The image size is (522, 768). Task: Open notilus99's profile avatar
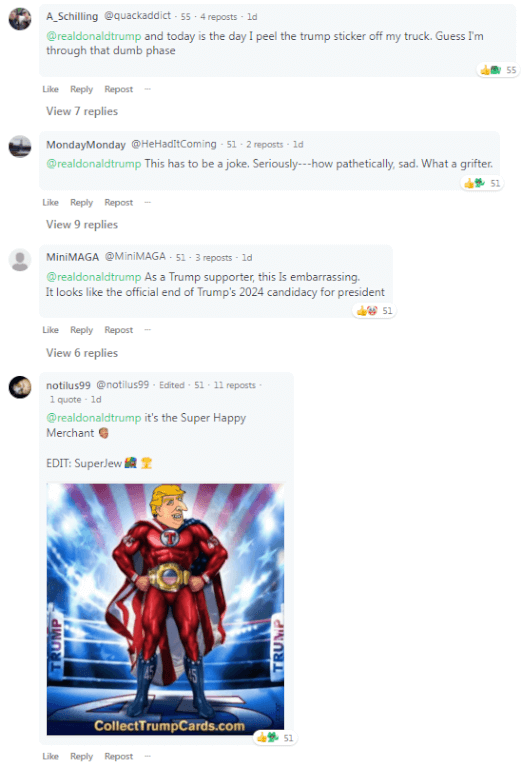(20, 387)
